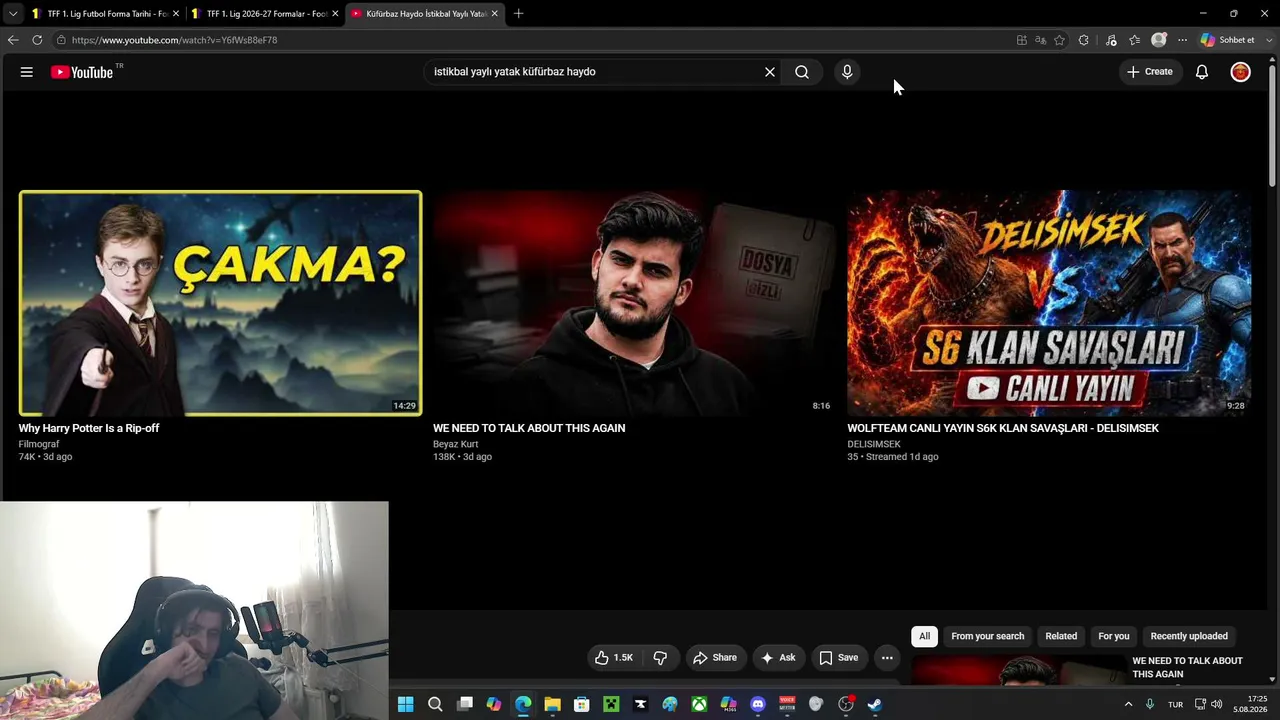
Task: Open the YouTube account avatar menu
Action: point(1240,72)
